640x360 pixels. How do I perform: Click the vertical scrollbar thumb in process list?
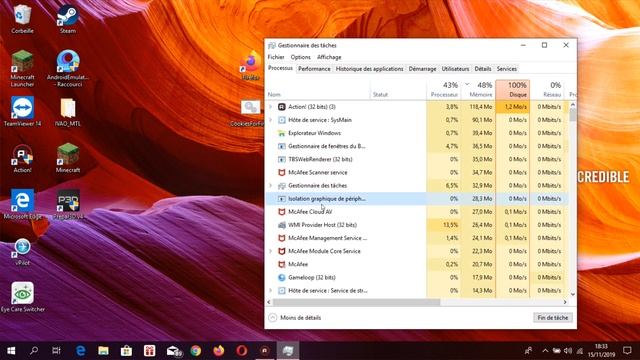coord(573,115)
